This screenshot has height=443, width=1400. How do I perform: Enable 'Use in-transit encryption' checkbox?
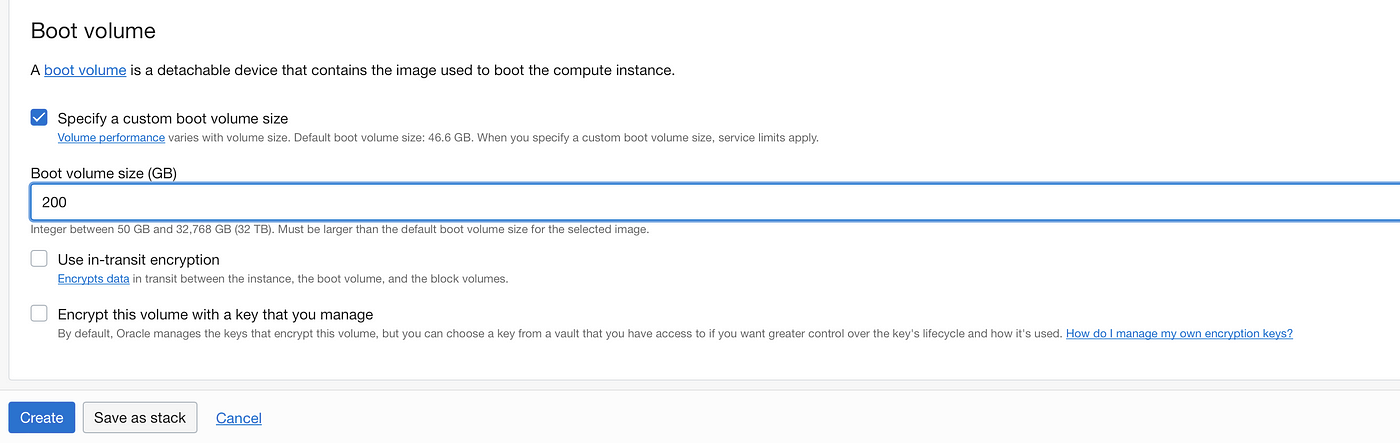coord(39,259)
